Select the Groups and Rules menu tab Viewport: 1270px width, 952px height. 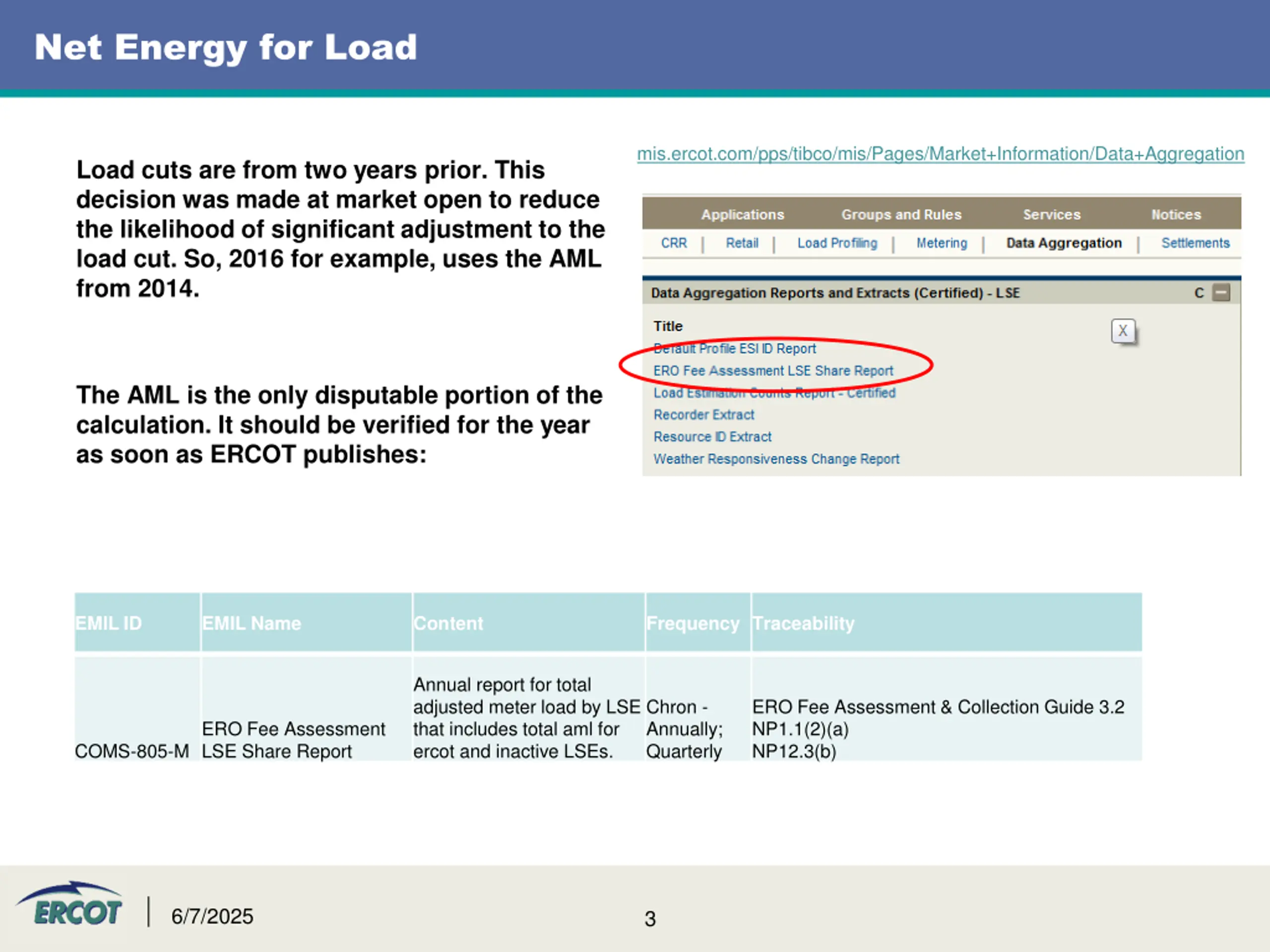click(901, 215)
